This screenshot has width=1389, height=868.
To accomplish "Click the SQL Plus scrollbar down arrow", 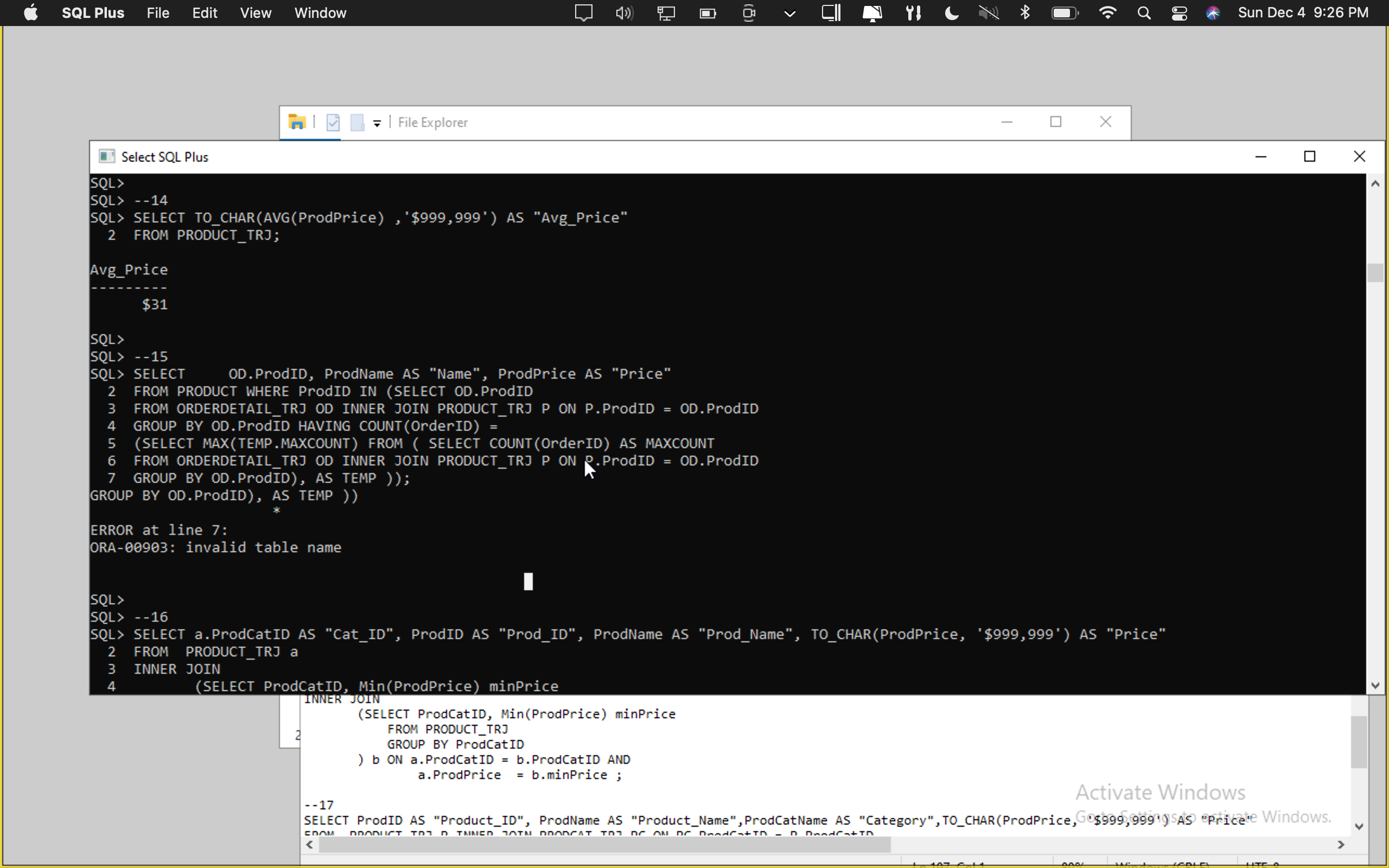I will click(x=1375, y=685).
